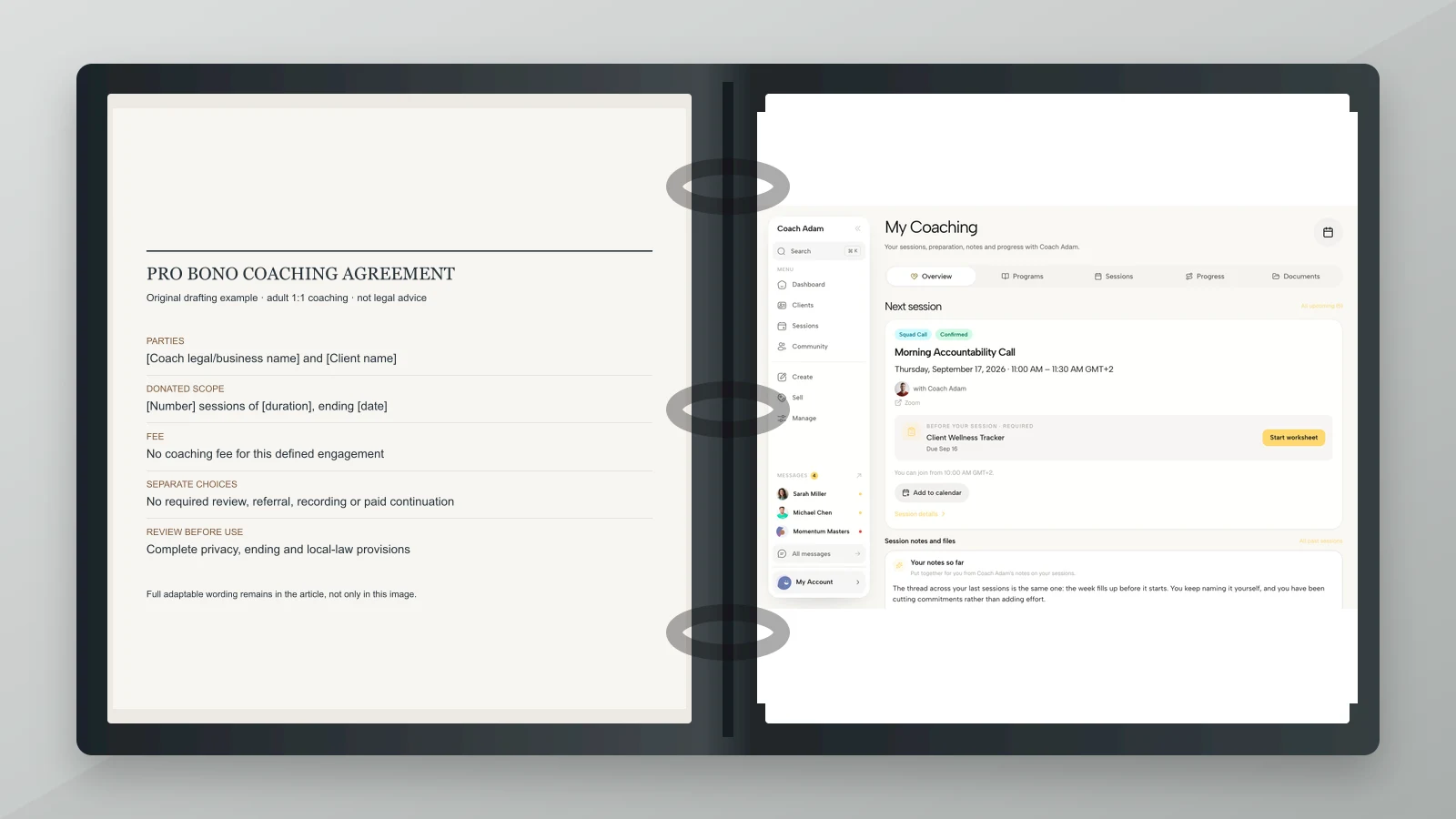Screen dimensions: 1456x819
Task: Open the Zoom meeting link
Action: [907, 403]
